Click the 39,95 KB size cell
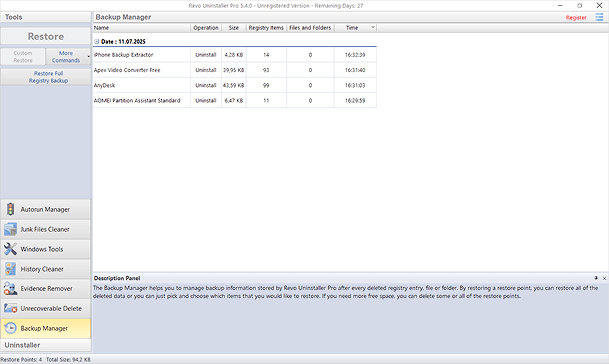The image size is (609, 364). click(233, 70)
